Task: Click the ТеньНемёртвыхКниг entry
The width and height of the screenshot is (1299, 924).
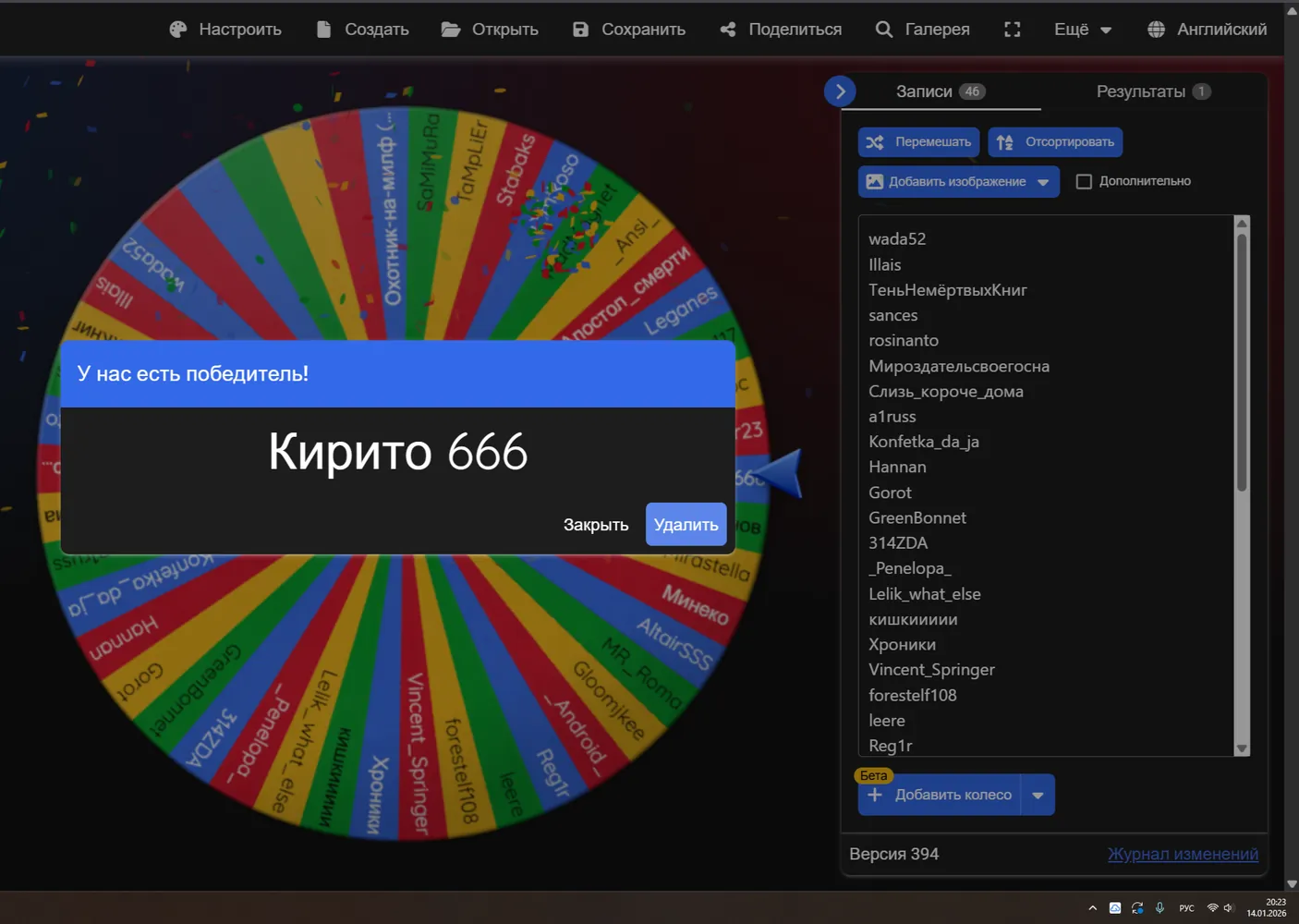Action: 948,290
